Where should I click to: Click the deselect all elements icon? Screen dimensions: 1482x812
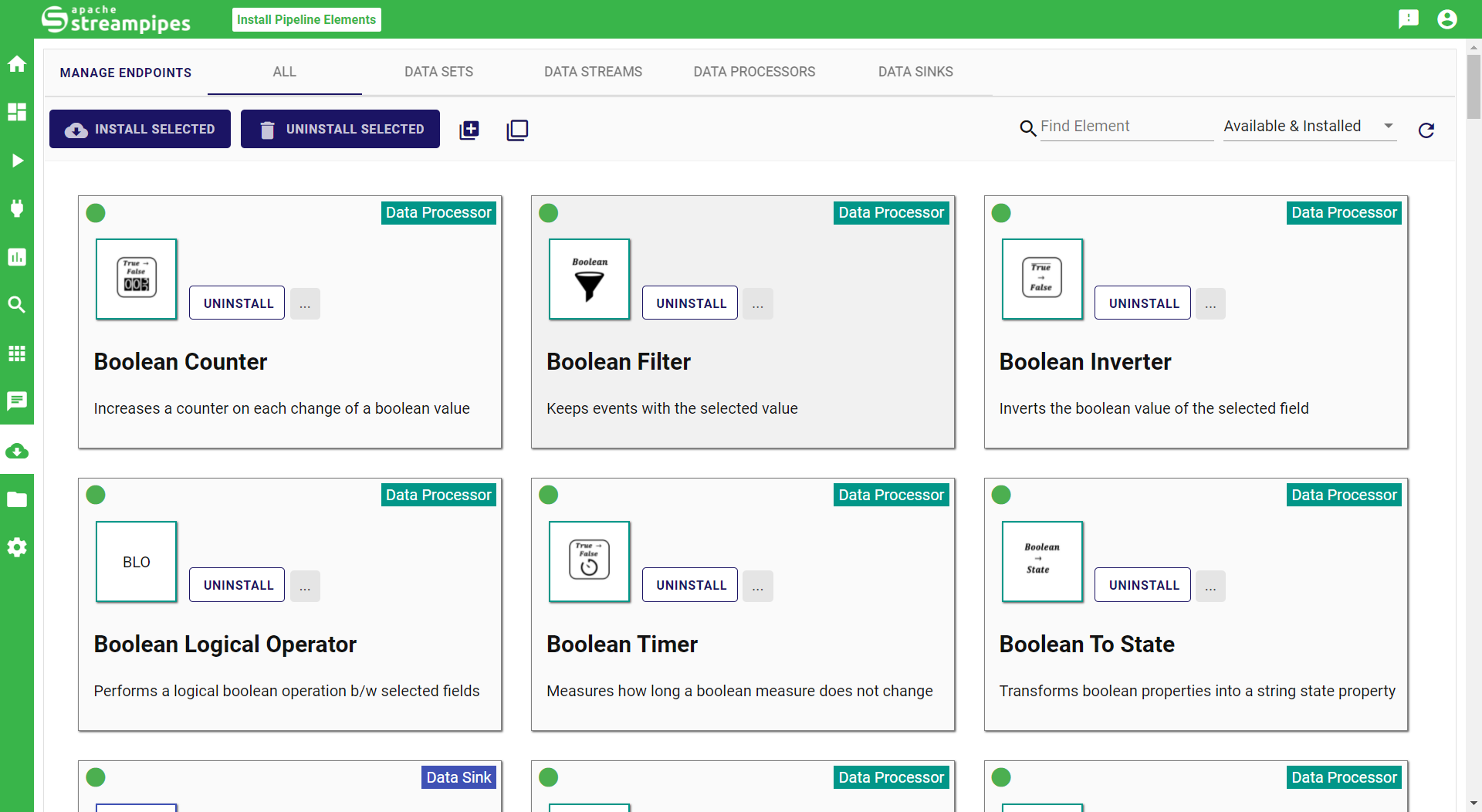[x=517, y=130]
